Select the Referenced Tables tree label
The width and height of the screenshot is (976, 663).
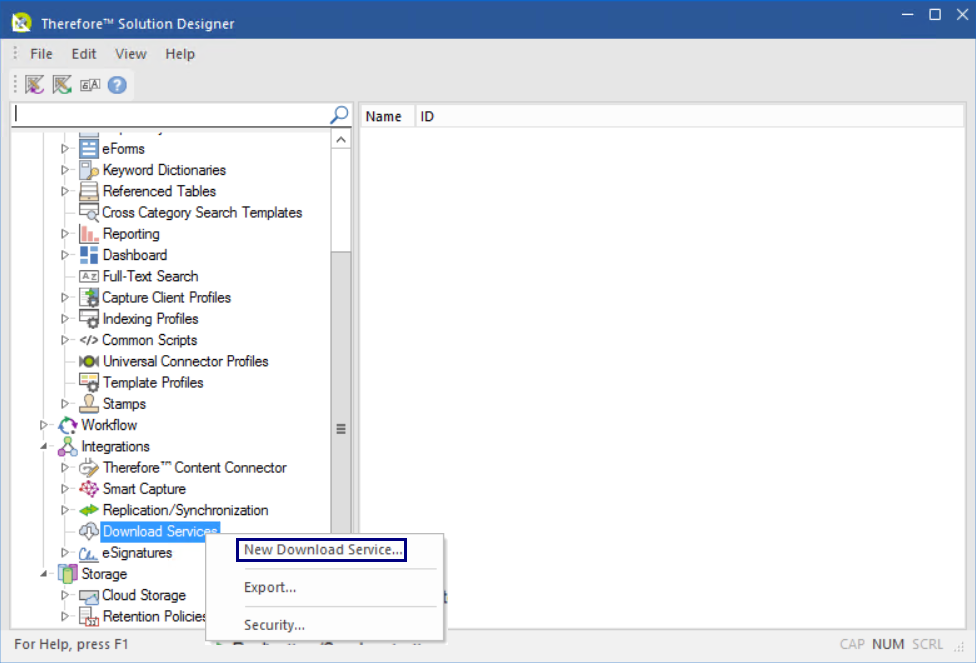pos(159,191)
